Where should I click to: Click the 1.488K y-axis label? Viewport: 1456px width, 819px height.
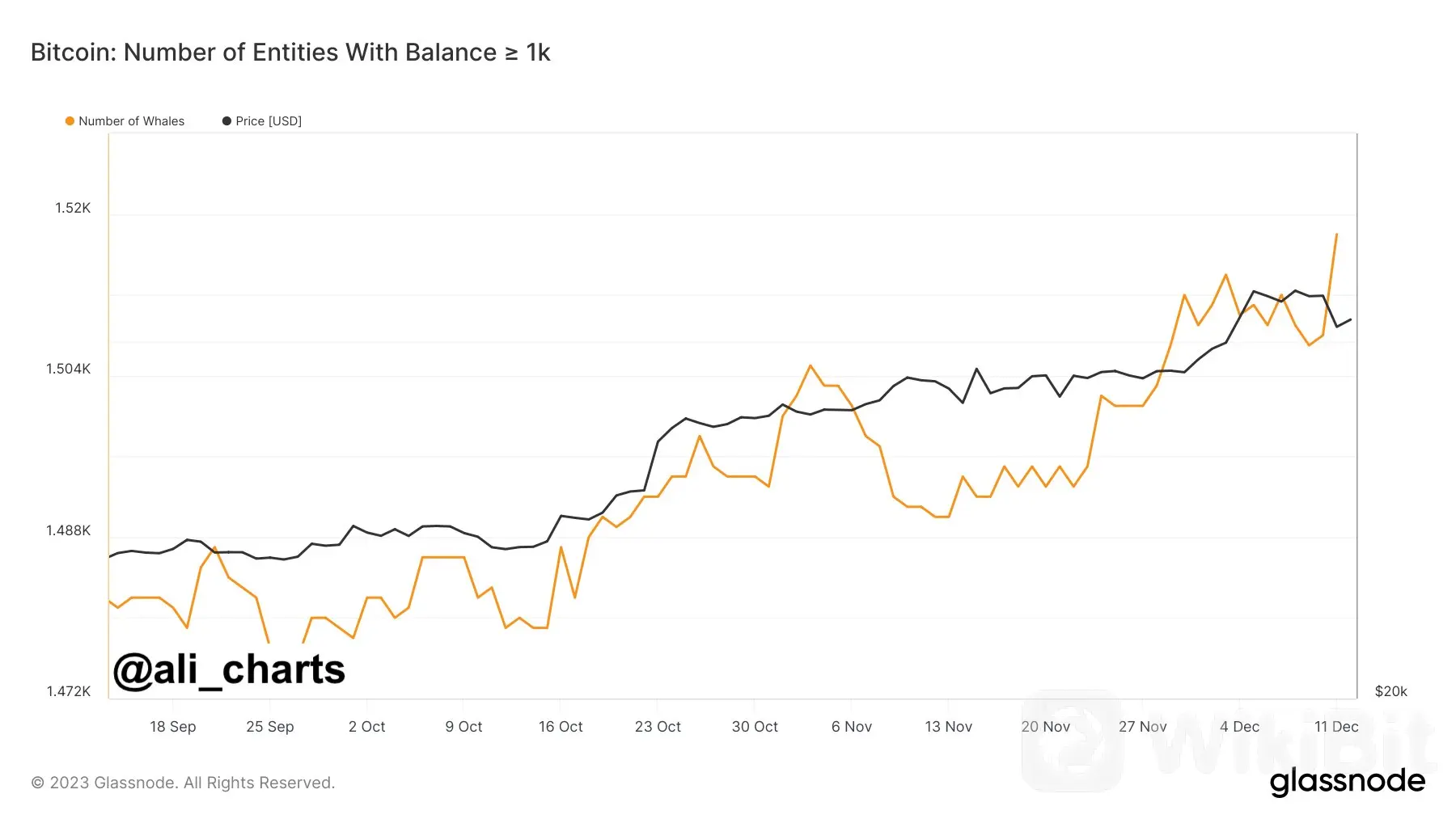click(68, 530)
